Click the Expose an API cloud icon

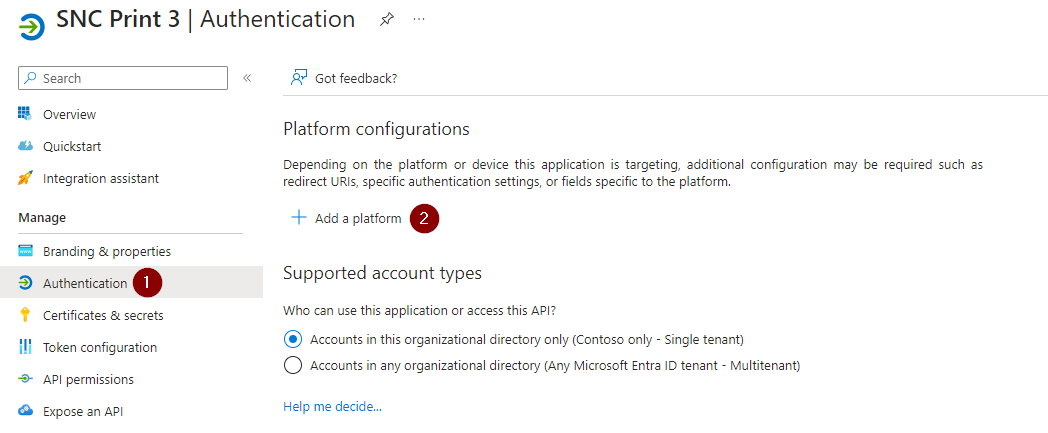click(x=26, y=411)
